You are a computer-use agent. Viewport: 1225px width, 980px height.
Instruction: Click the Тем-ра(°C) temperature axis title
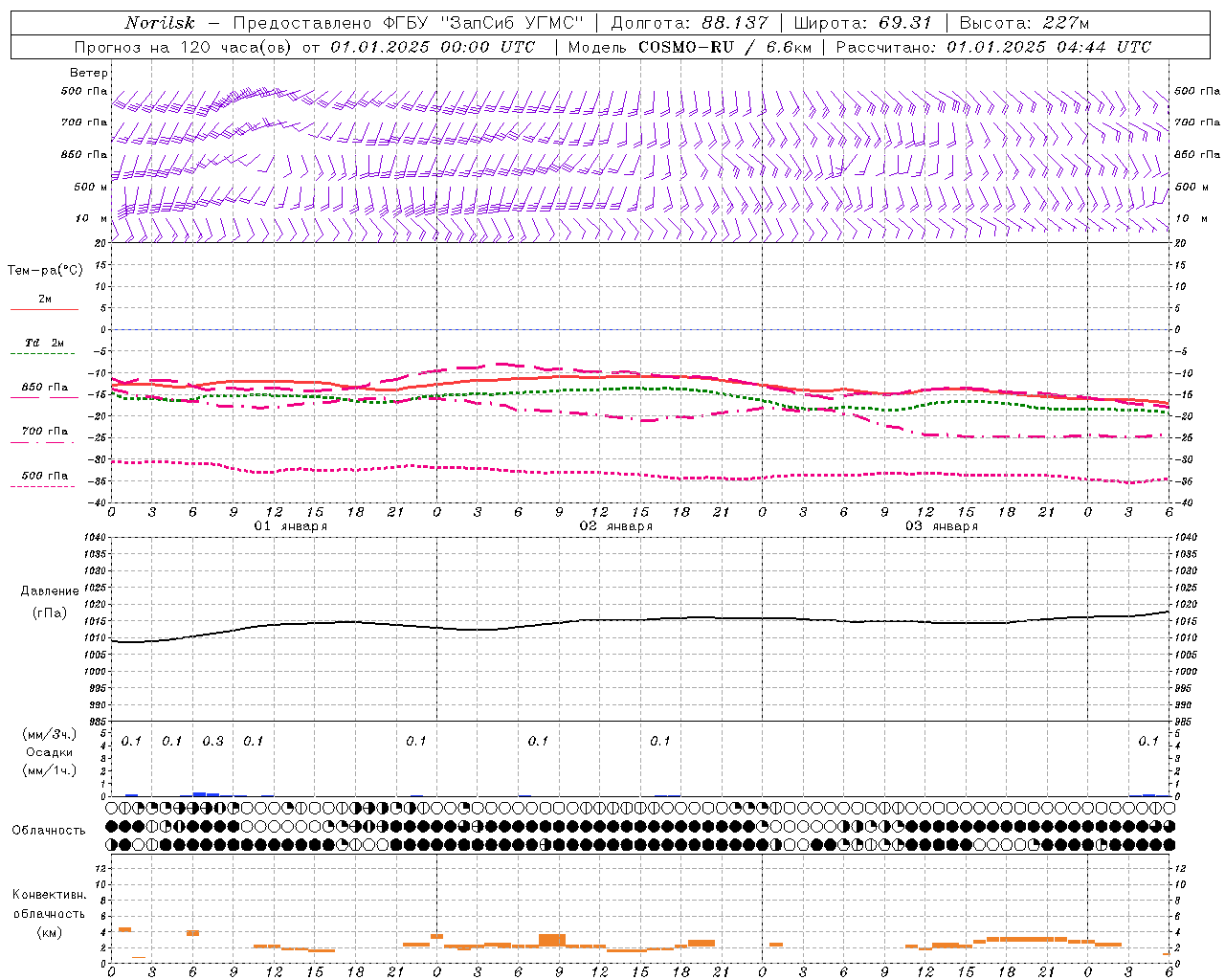click(x=45, y=271)
